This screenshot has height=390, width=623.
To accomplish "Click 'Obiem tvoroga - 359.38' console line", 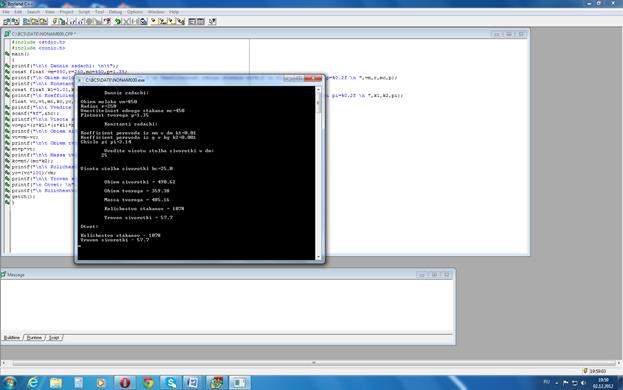I will (x=137, y=191).
